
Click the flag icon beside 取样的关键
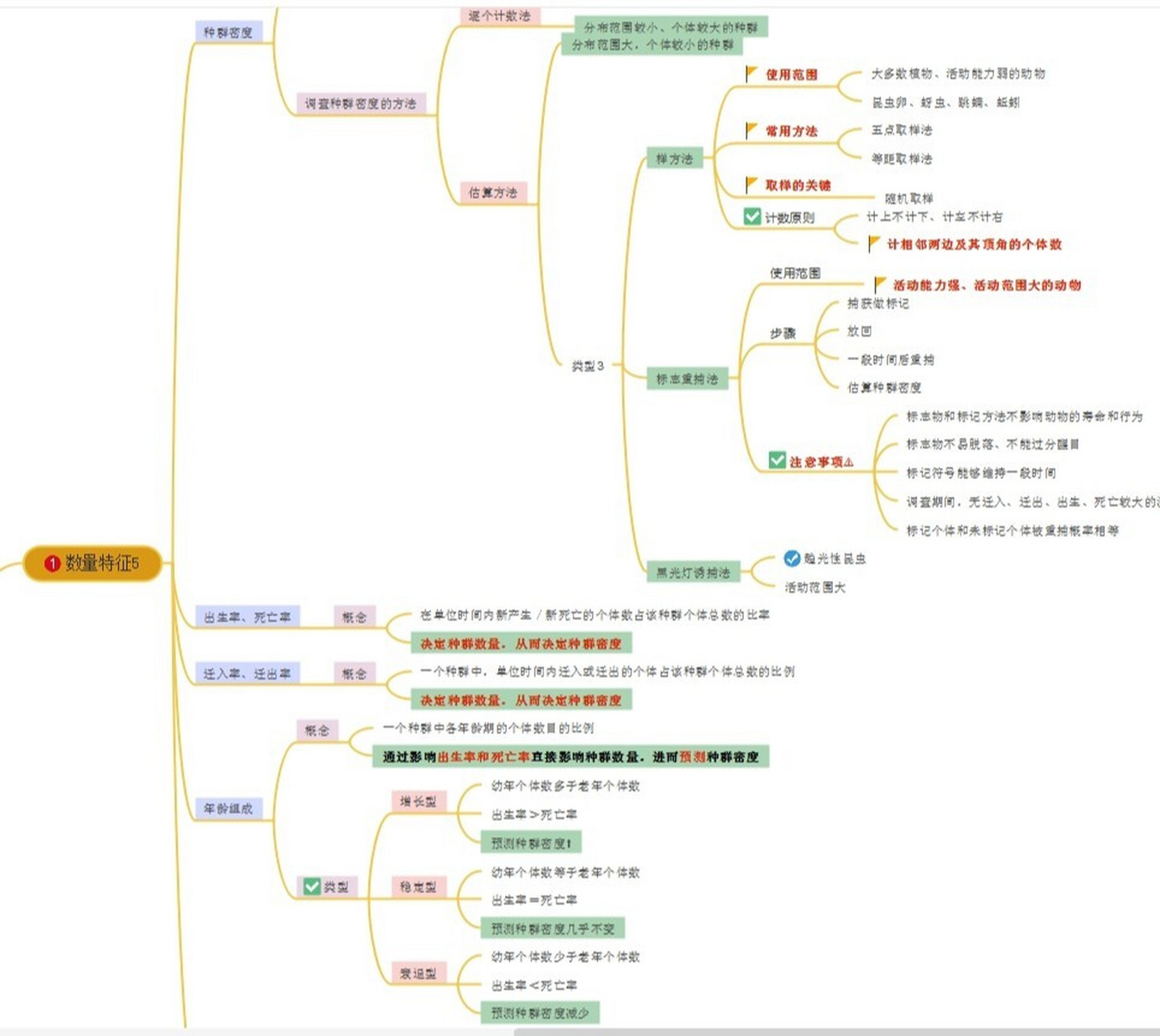click(x=751, y=185)
